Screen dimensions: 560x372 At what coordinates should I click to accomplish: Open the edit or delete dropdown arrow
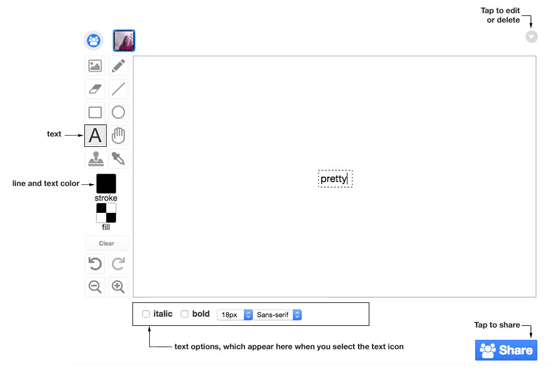[531, 37]
